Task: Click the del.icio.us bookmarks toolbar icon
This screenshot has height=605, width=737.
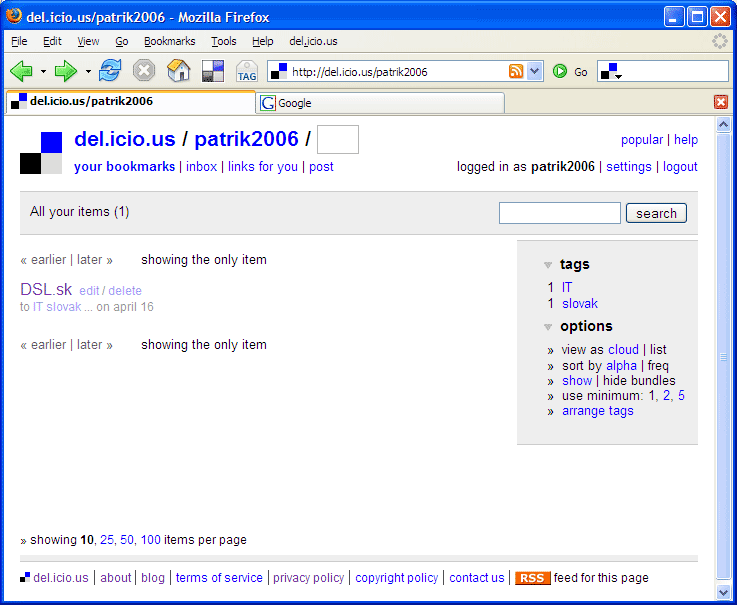Action: pyautogui.click(x=212, y=71)
